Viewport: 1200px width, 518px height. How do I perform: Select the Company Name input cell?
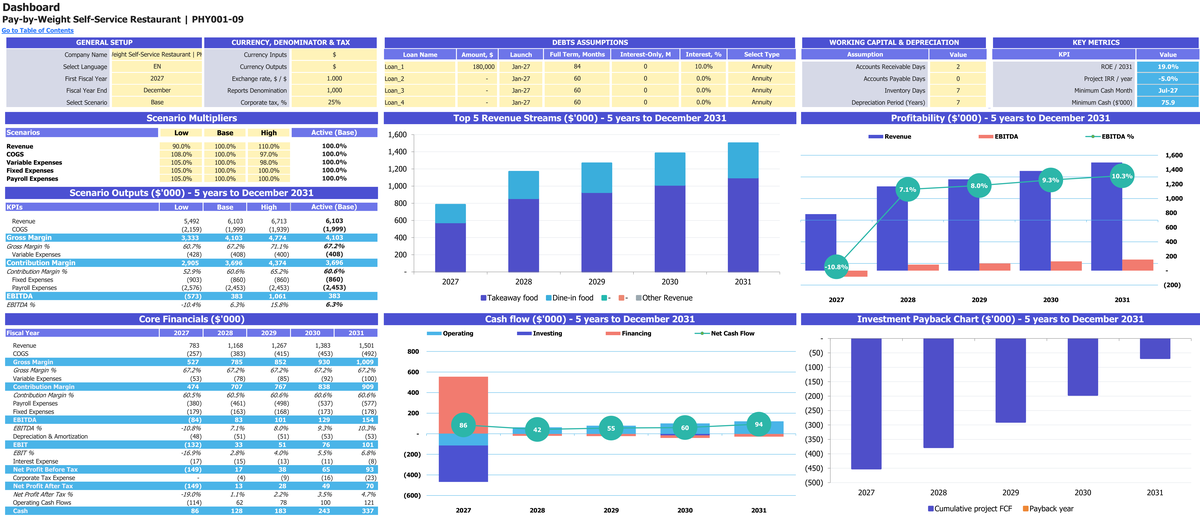coord(156,54)
